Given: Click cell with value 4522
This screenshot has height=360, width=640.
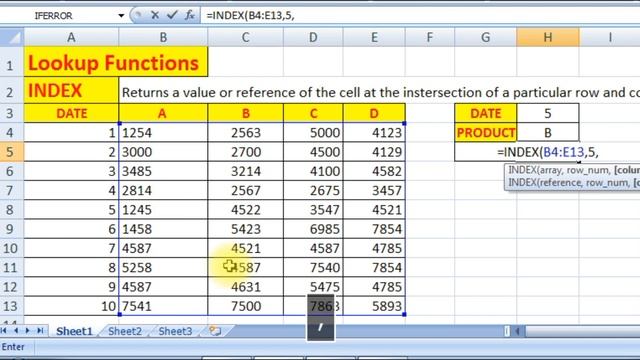Looking at the screenshot, I should (x=245, y=210).
